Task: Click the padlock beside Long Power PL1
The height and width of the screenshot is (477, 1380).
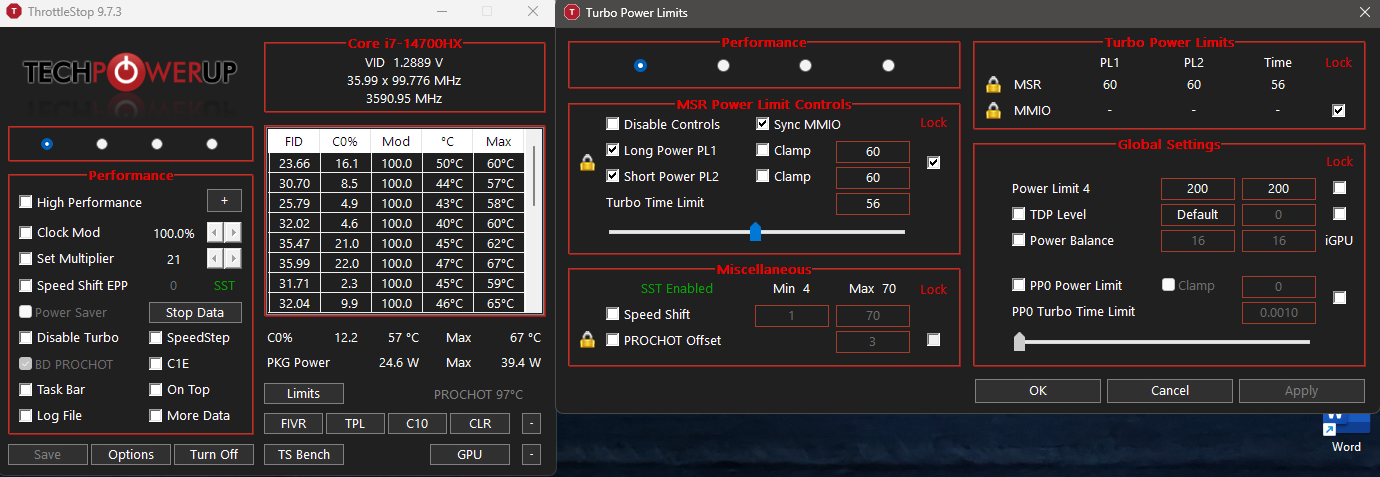Action: 587,163
